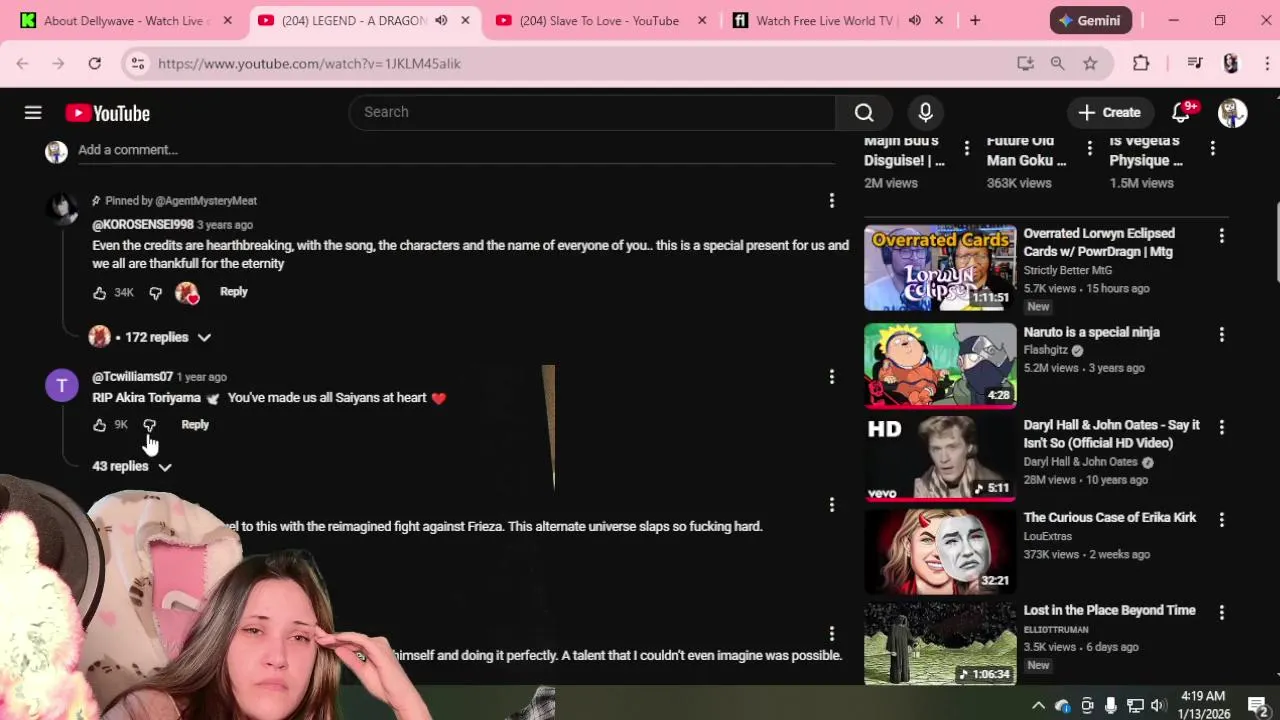1280x720 pixels.
Task: Mute audio on LEGEND - A DRAGON tab
Action: pos(441,20)
